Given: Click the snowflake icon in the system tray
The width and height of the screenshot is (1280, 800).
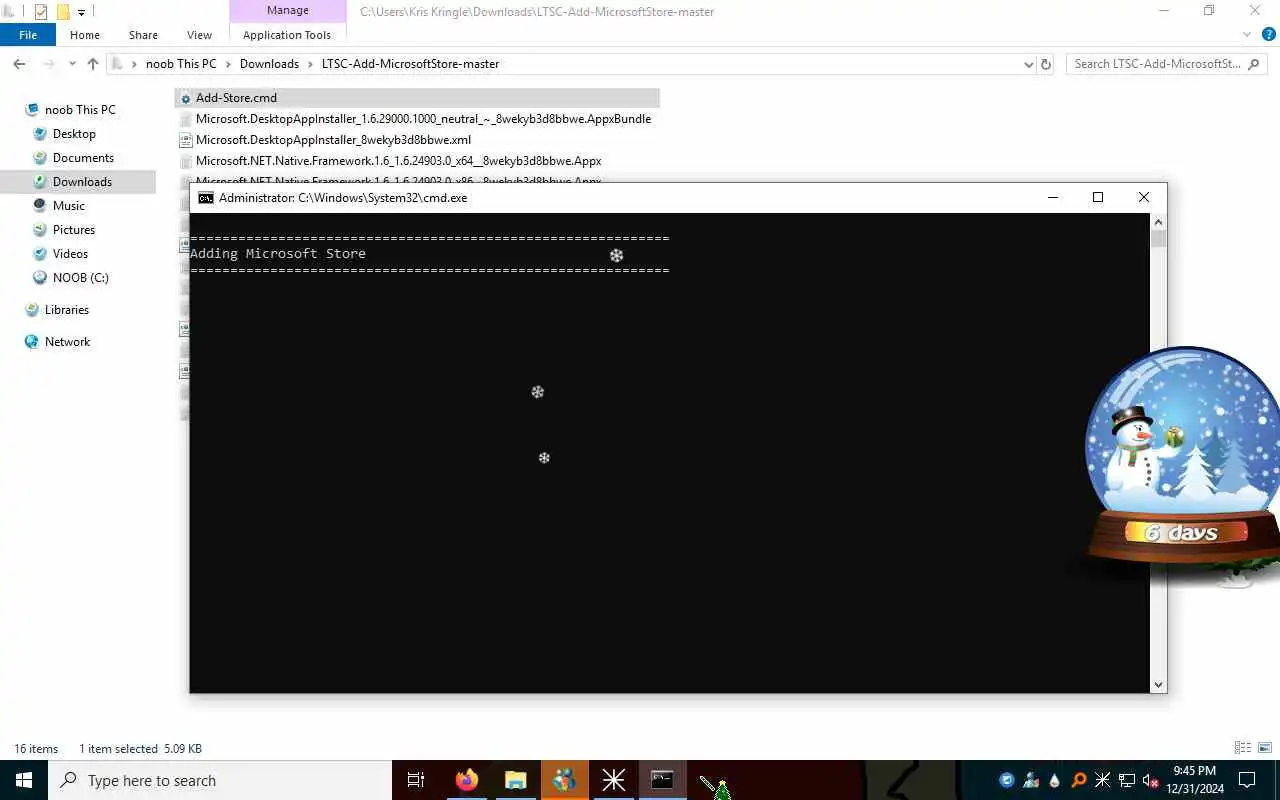Looking at the screenshot, I should [1103, 780].
